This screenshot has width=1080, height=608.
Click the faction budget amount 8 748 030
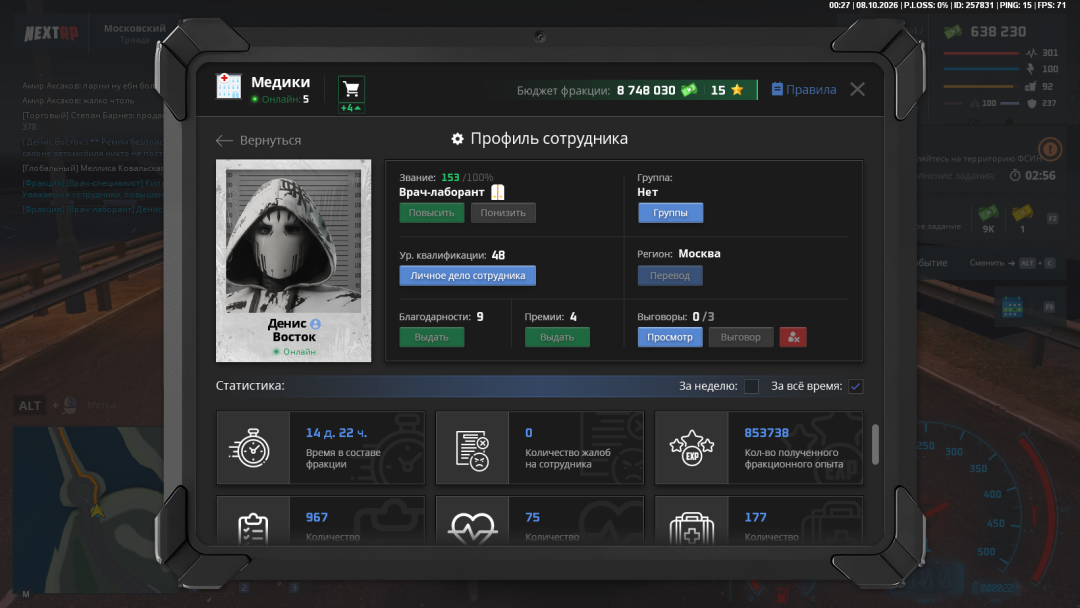tap(646, 90)
